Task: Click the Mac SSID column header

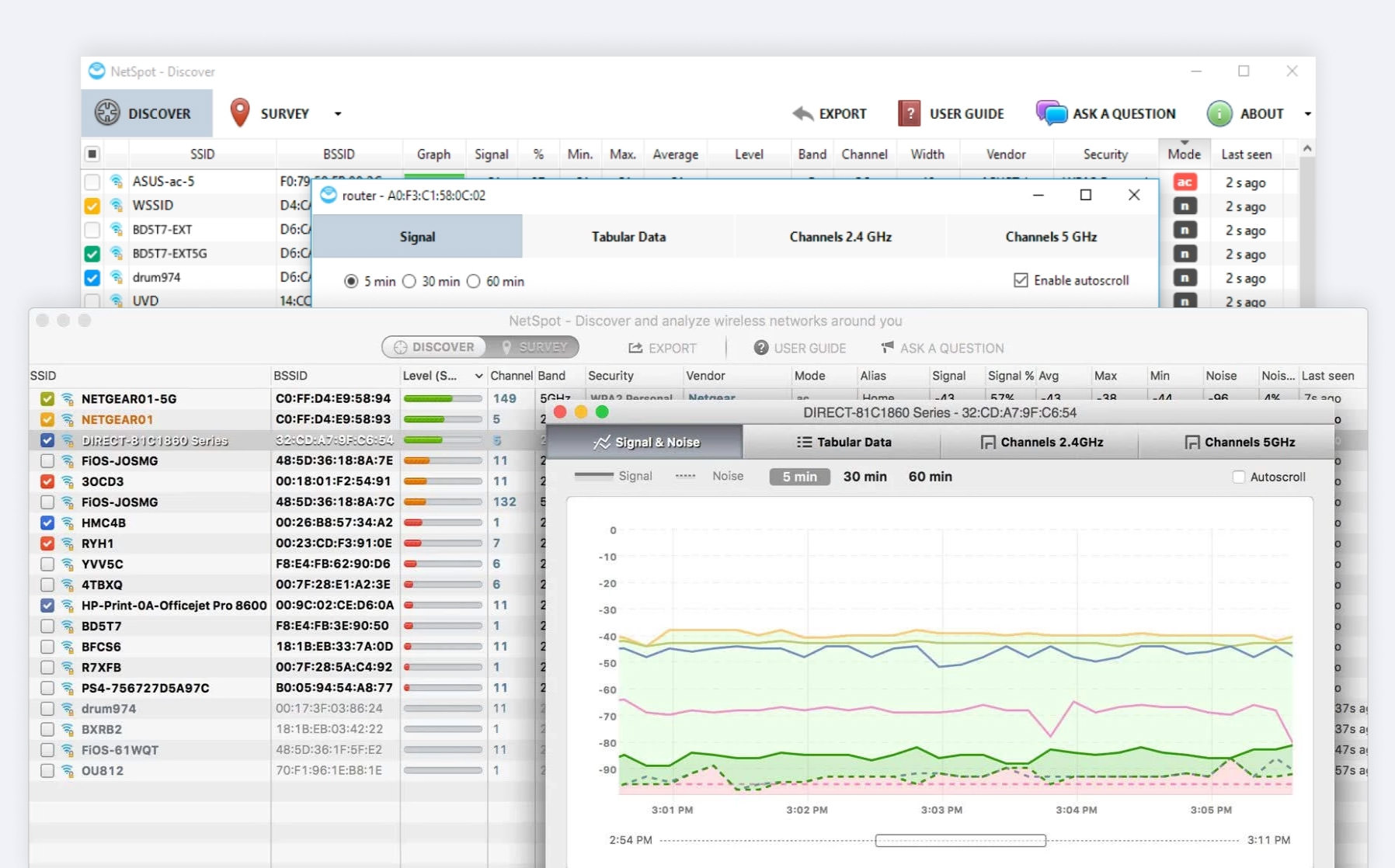Action: pos(149,376)
